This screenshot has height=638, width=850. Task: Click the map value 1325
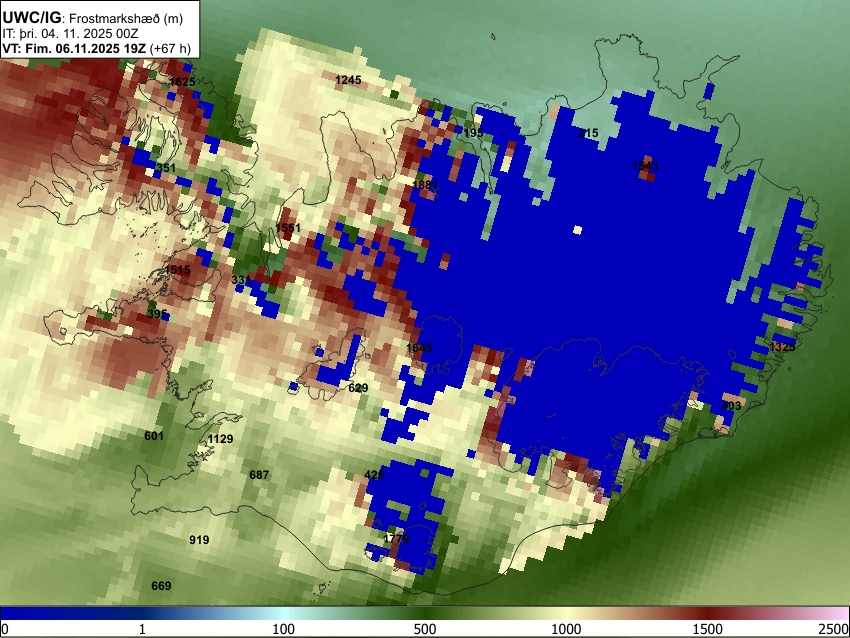pos(782,346)
